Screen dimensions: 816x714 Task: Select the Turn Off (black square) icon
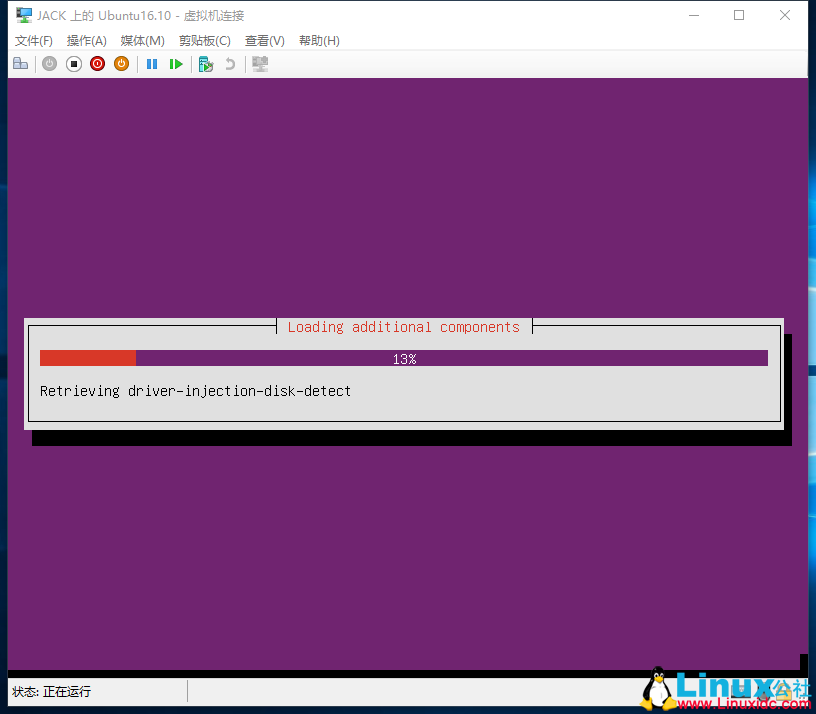73,63
